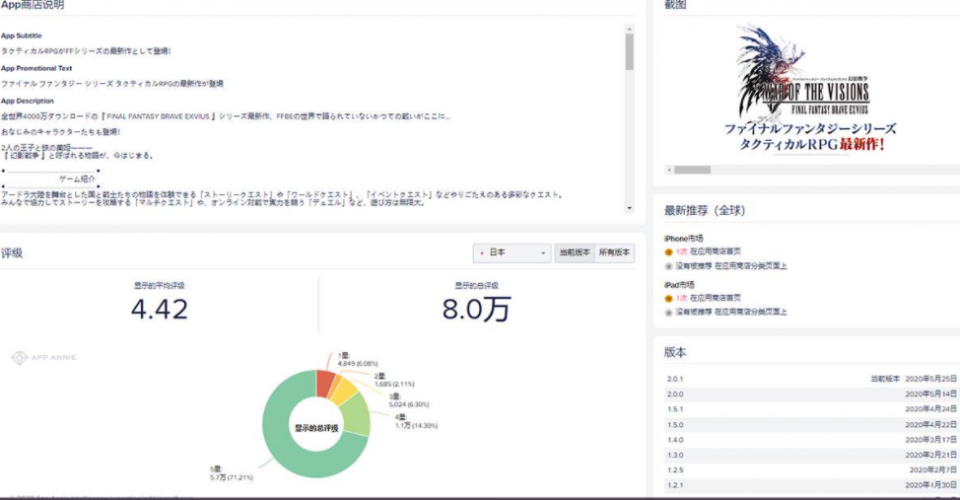The width and height of the screenshot is (960, 500).
Task: Click the App Description heading
Action: tap(28, 100)
